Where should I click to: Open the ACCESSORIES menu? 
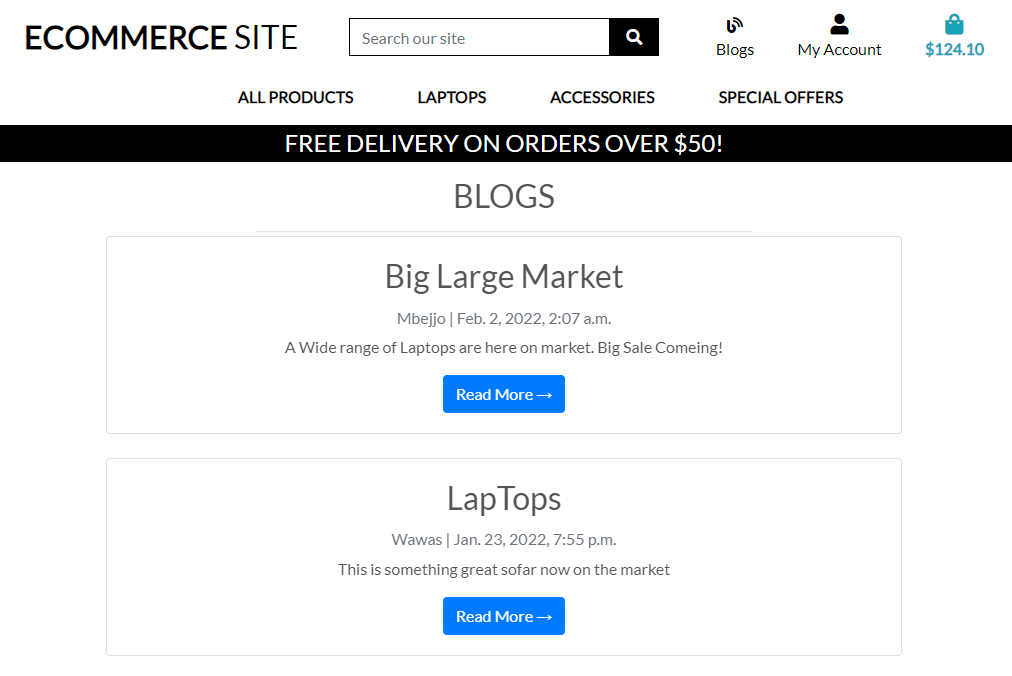602,97
